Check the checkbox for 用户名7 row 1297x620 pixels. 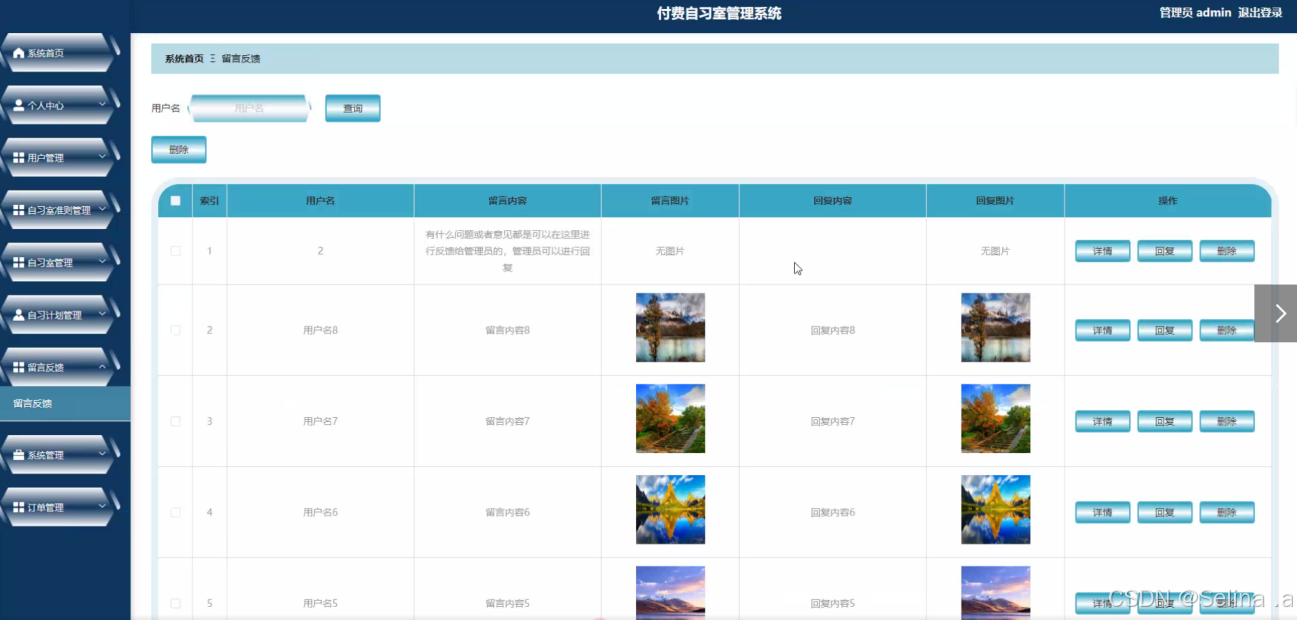(x=176, y=421)
